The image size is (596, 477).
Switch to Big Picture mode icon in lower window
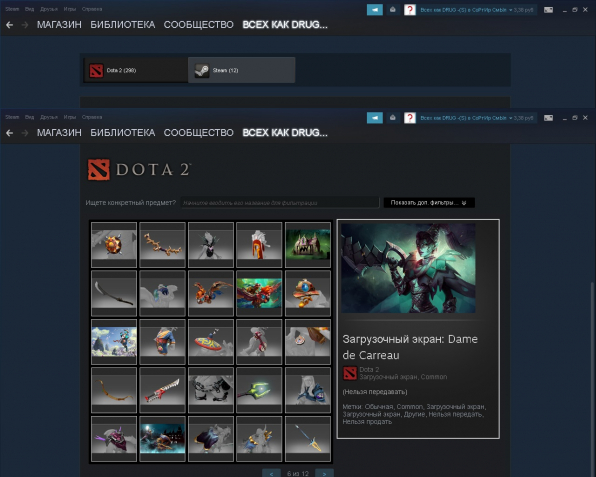(548, 118)
